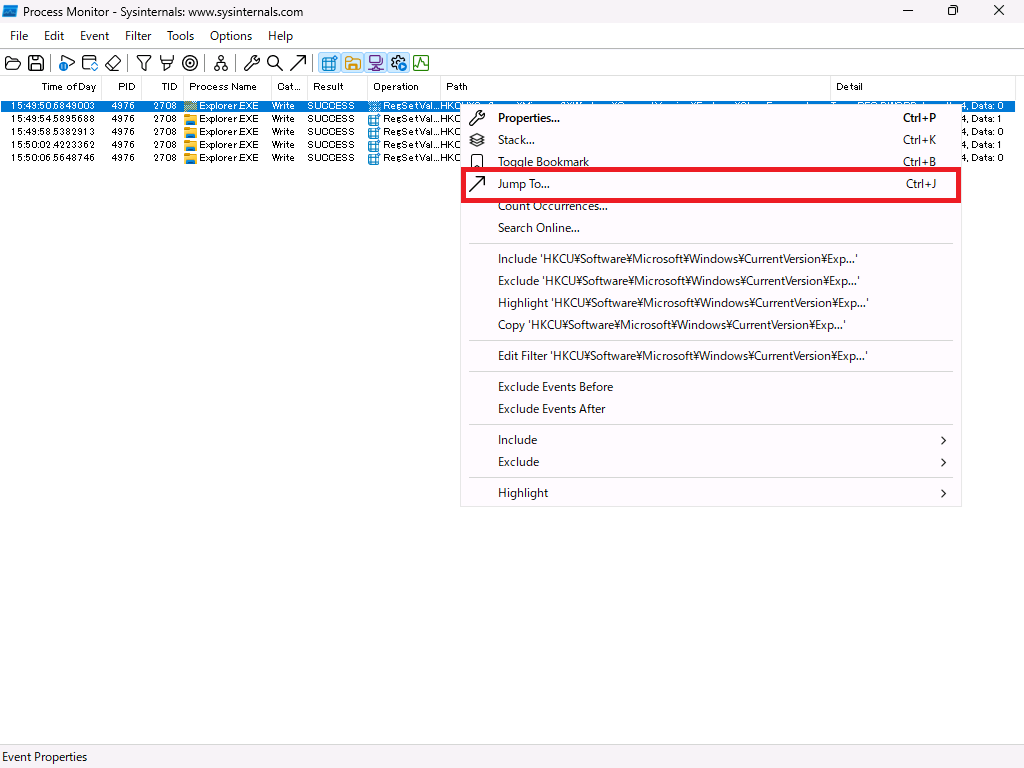Select Exclude Events Before
This screenshot has height=768, width=1024.
click(x=711, y=387)
